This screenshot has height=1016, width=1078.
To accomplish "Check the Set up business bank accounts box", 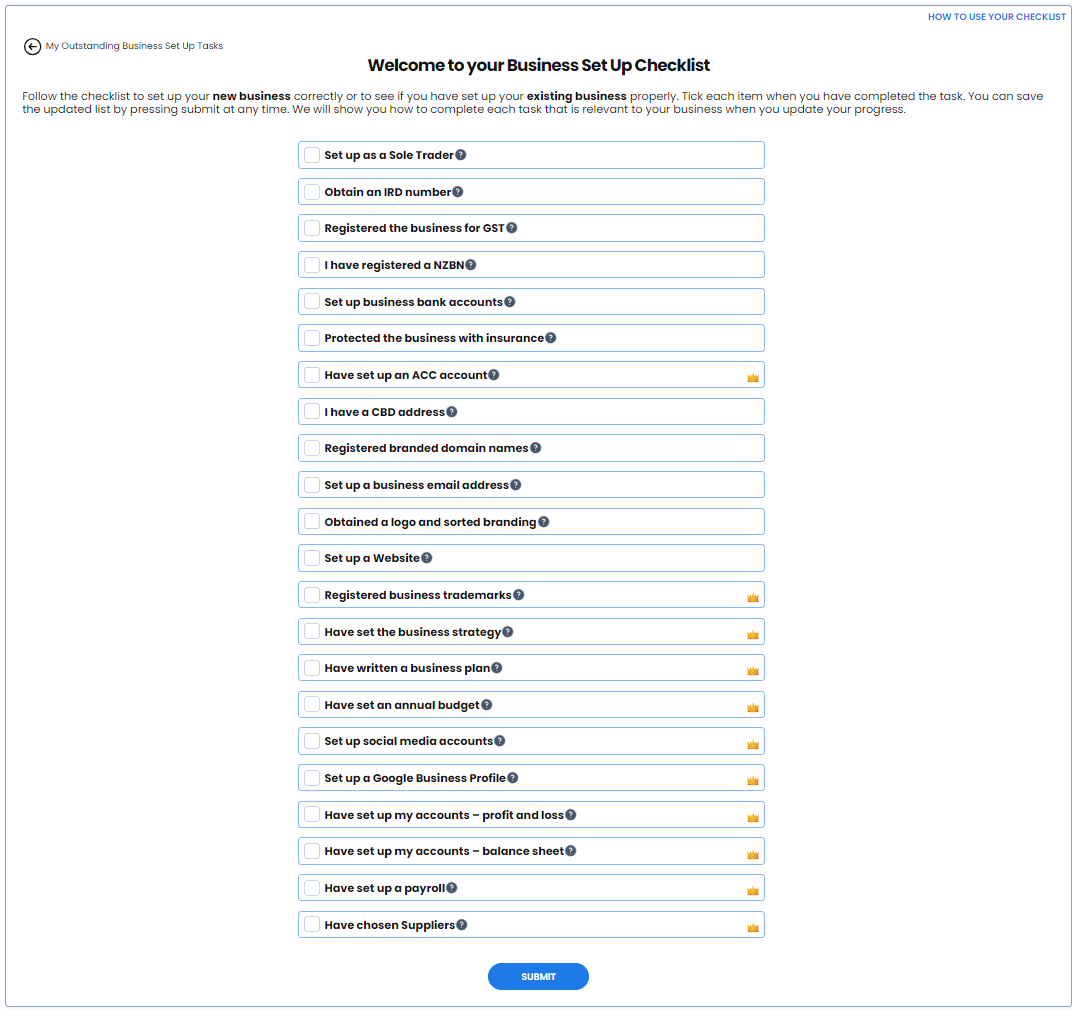I will click(x=312, y=301).
